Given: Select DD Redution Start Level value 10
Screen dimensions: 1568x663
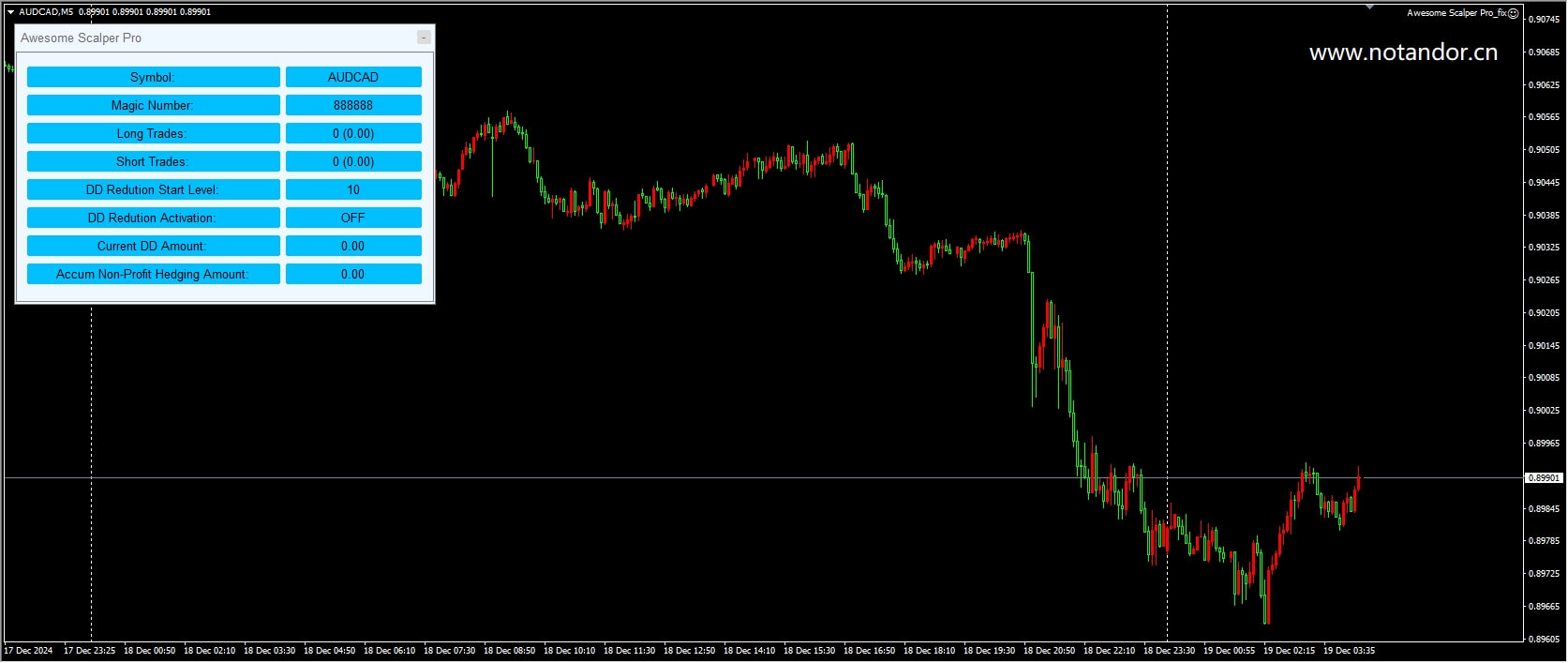Looking at the screenshot, I should (353, 189).
